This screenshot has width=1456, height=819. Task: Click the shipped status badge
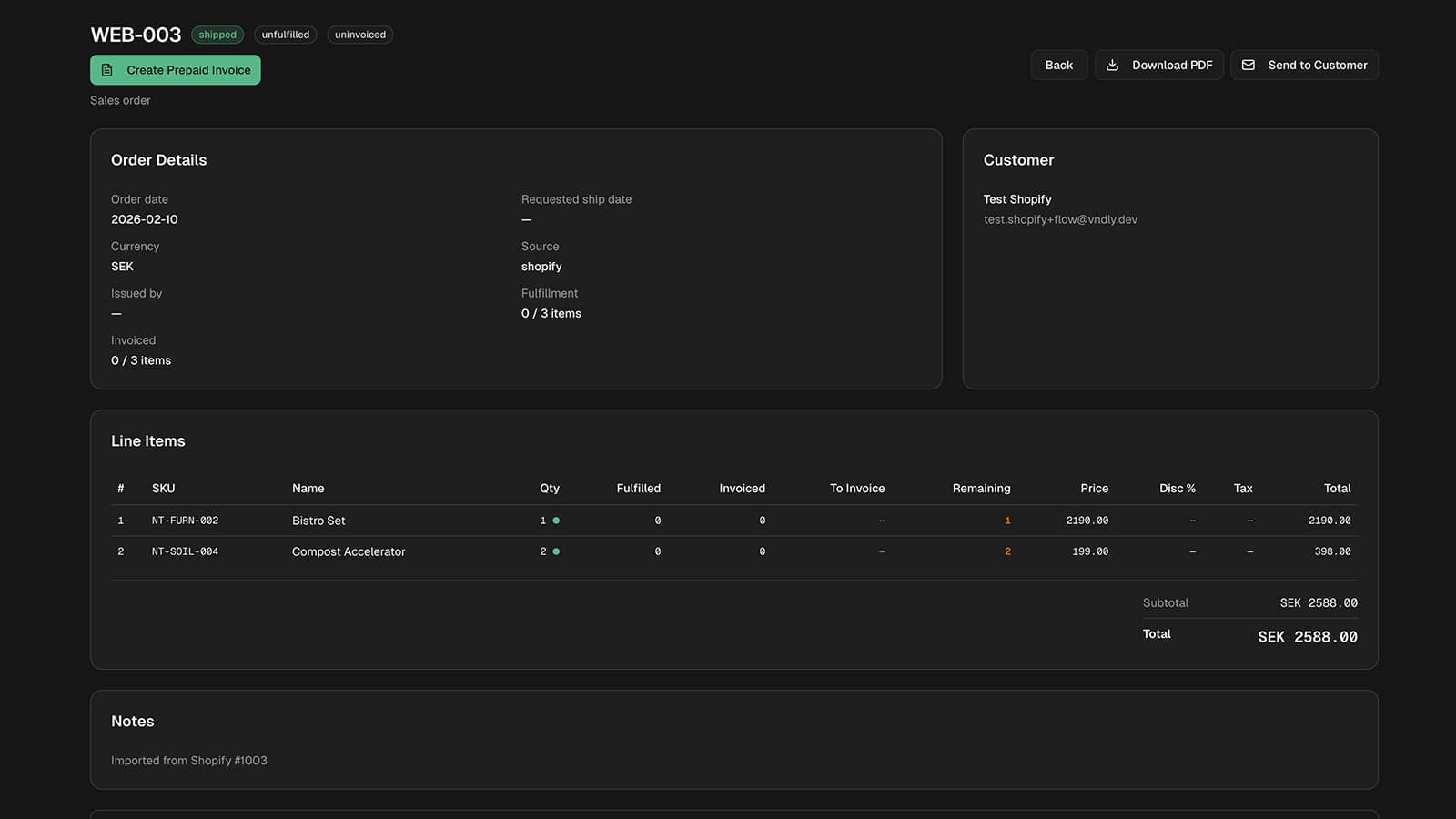point(217,35)
